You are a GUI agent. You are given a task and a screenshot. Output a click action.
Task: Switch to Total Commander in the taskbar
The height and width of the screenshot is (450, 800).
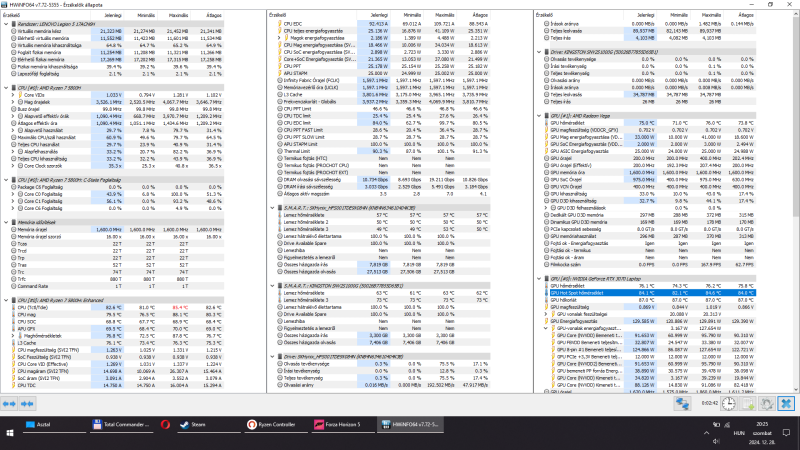tap(121, 424)
